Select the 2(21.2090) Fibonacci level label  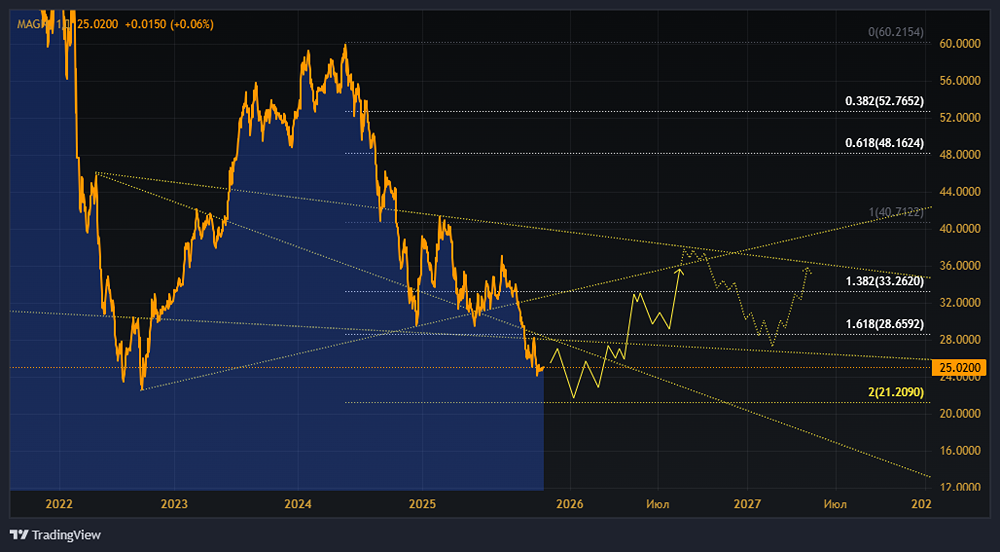[895, 392]
